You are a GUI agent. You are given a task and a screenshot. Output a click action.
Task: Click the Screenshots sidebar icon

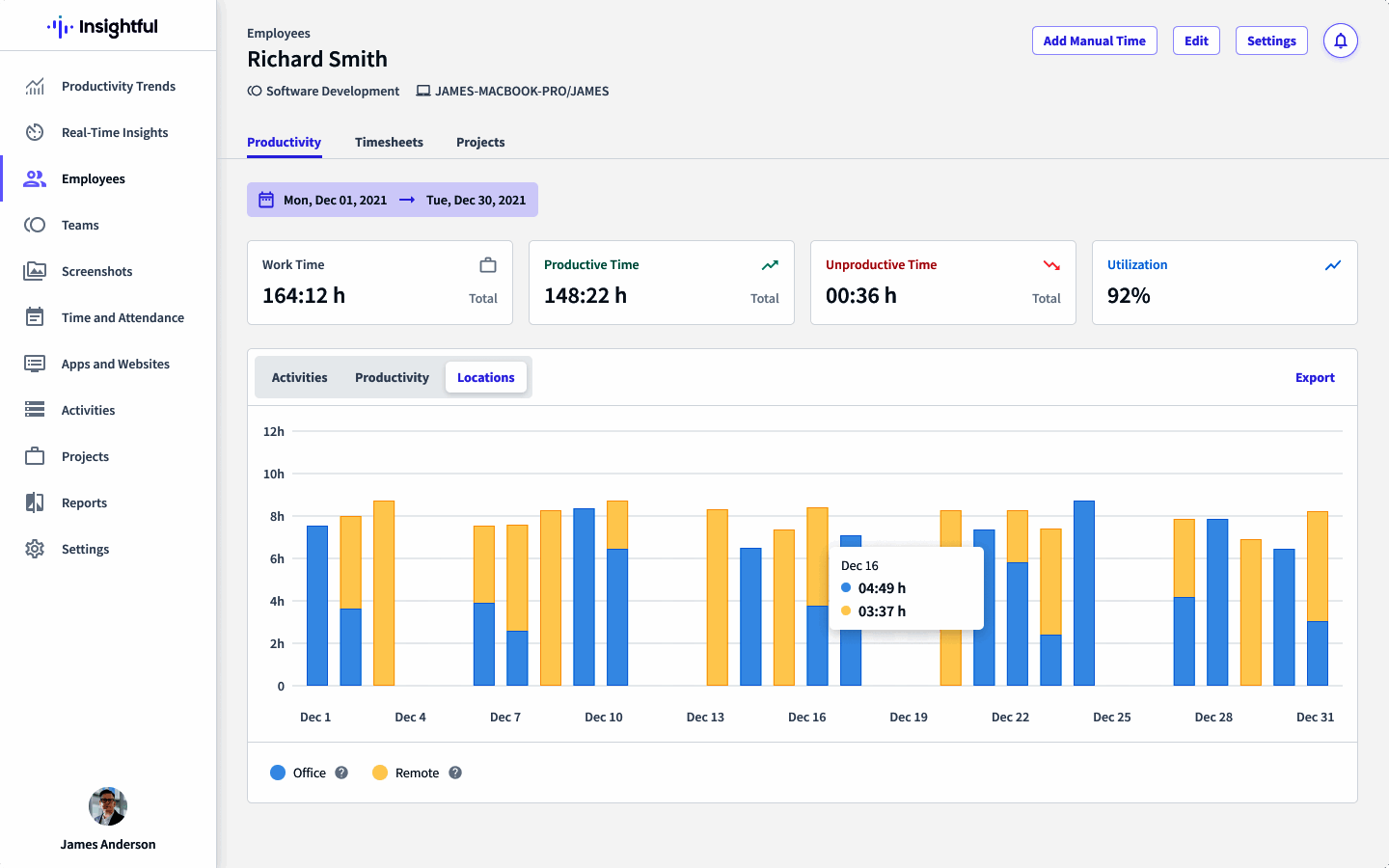[35, 271]
